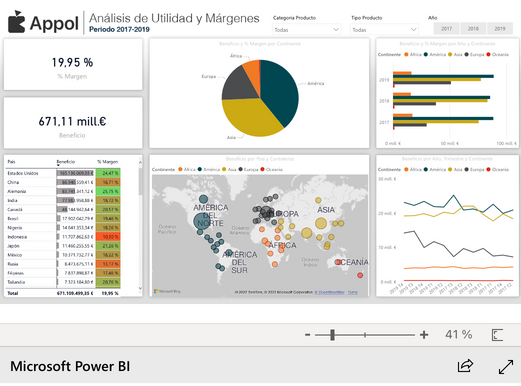Click the Microsoft Bing logo on the map
Screen dimensions: 521x386
click(167, 291)
